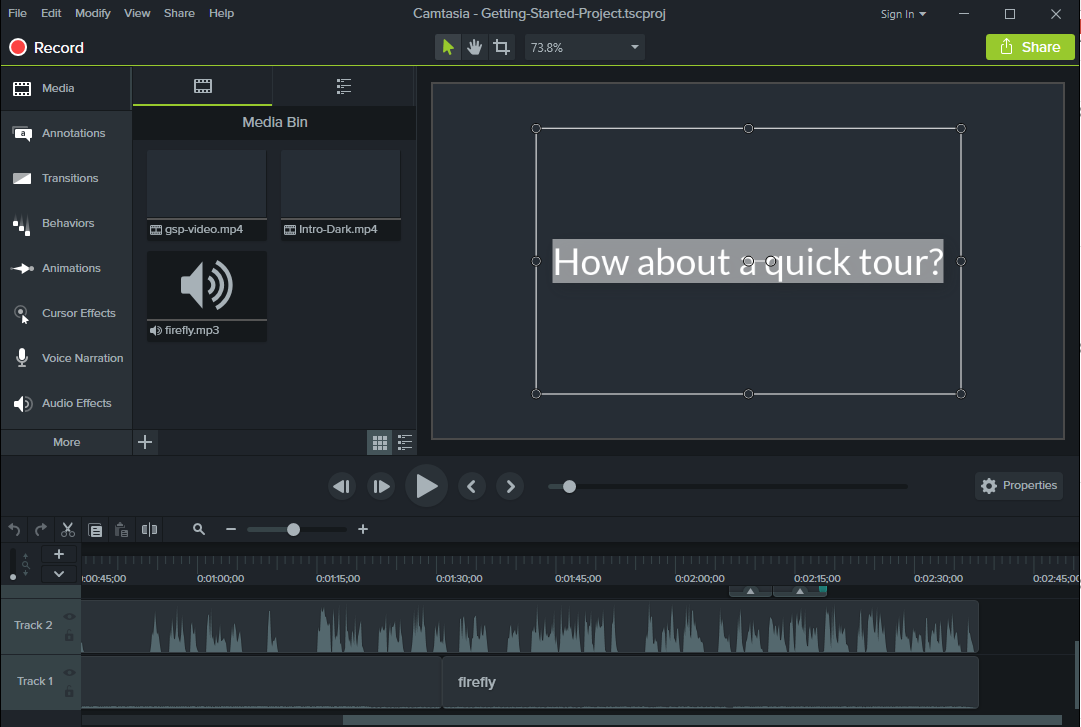Switch Media Bin to list view

click(404, 442)
